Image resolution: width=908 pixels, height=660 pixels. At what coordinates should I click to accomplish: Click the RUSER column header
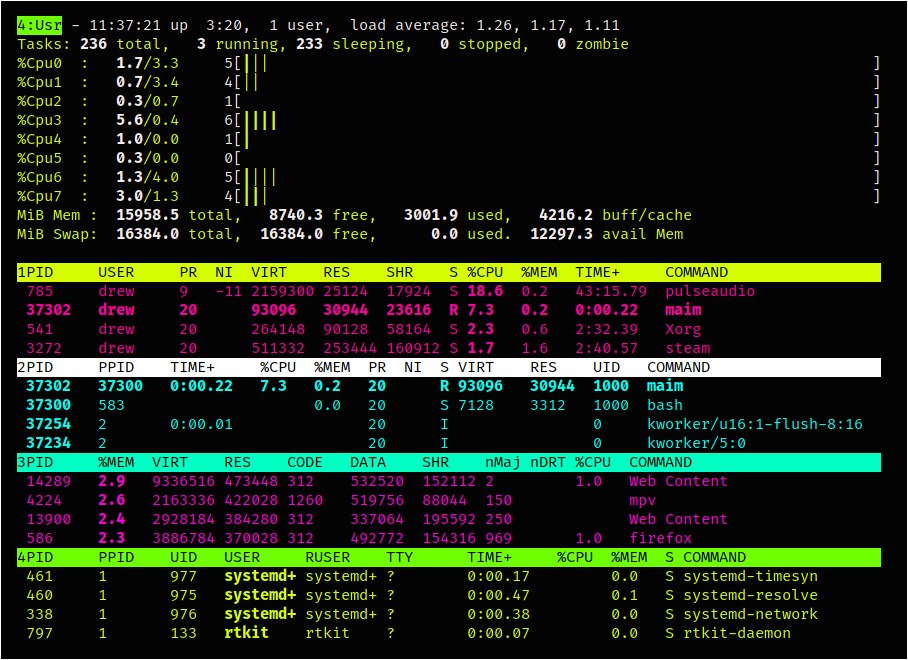[x=327, y=557]
